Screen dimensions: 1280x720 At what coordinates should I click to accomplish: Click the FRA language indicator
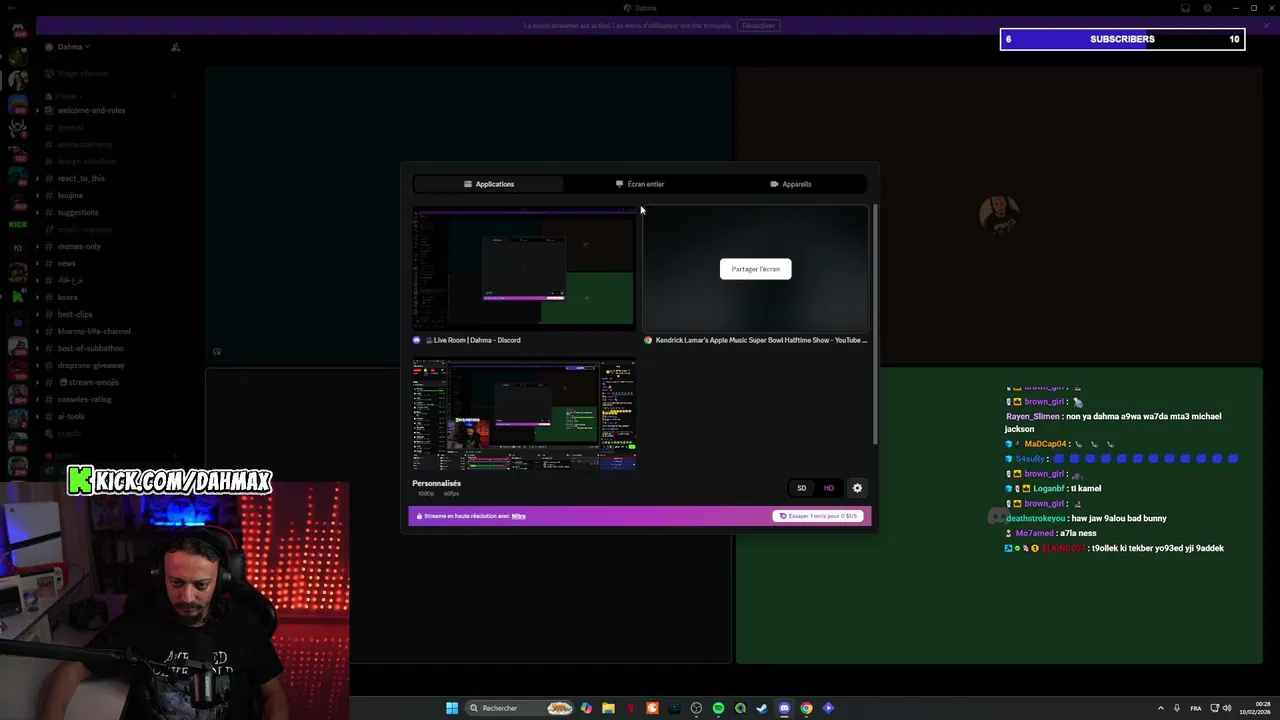click(x=1196, y=708)
